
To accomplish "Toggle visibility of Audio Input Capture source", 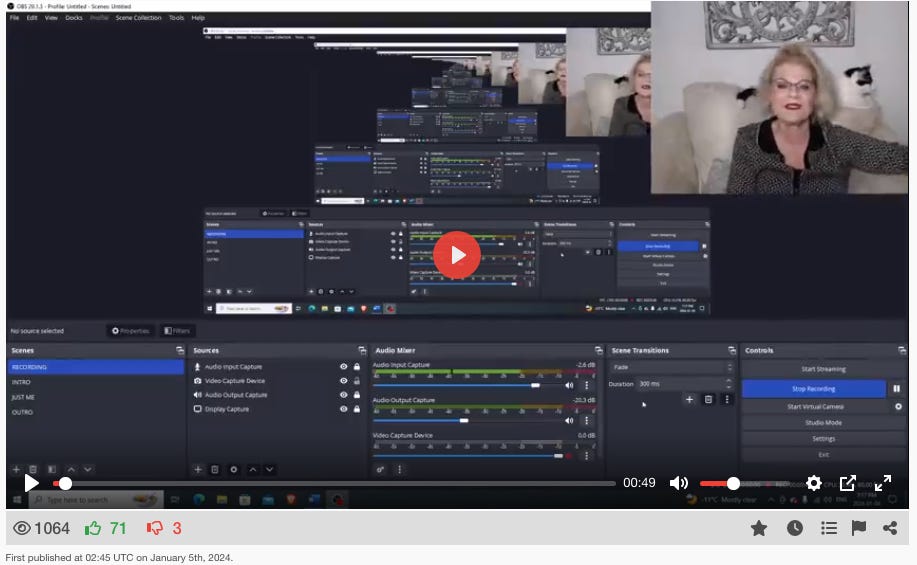I will (343, 367).
